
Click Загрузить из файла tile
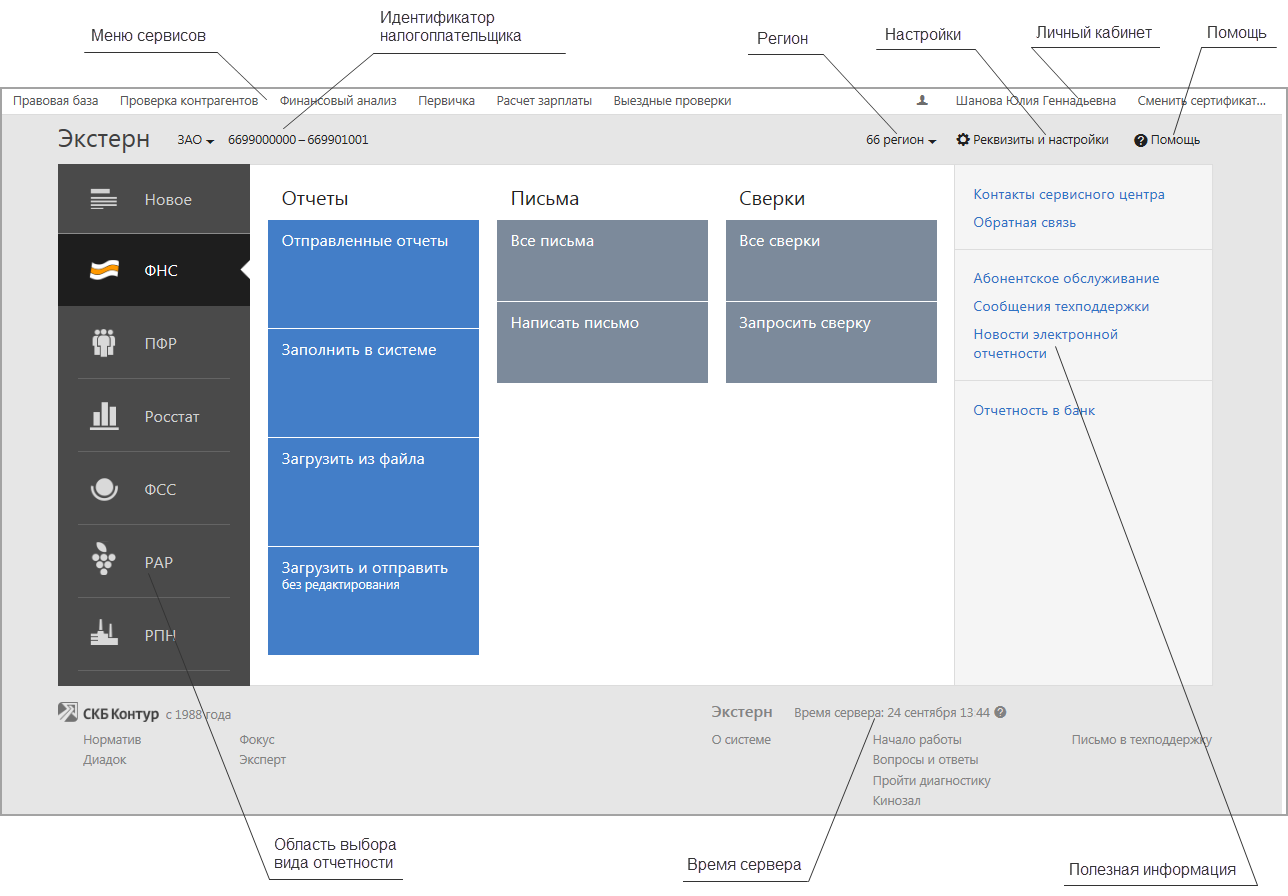click(373, 492)
